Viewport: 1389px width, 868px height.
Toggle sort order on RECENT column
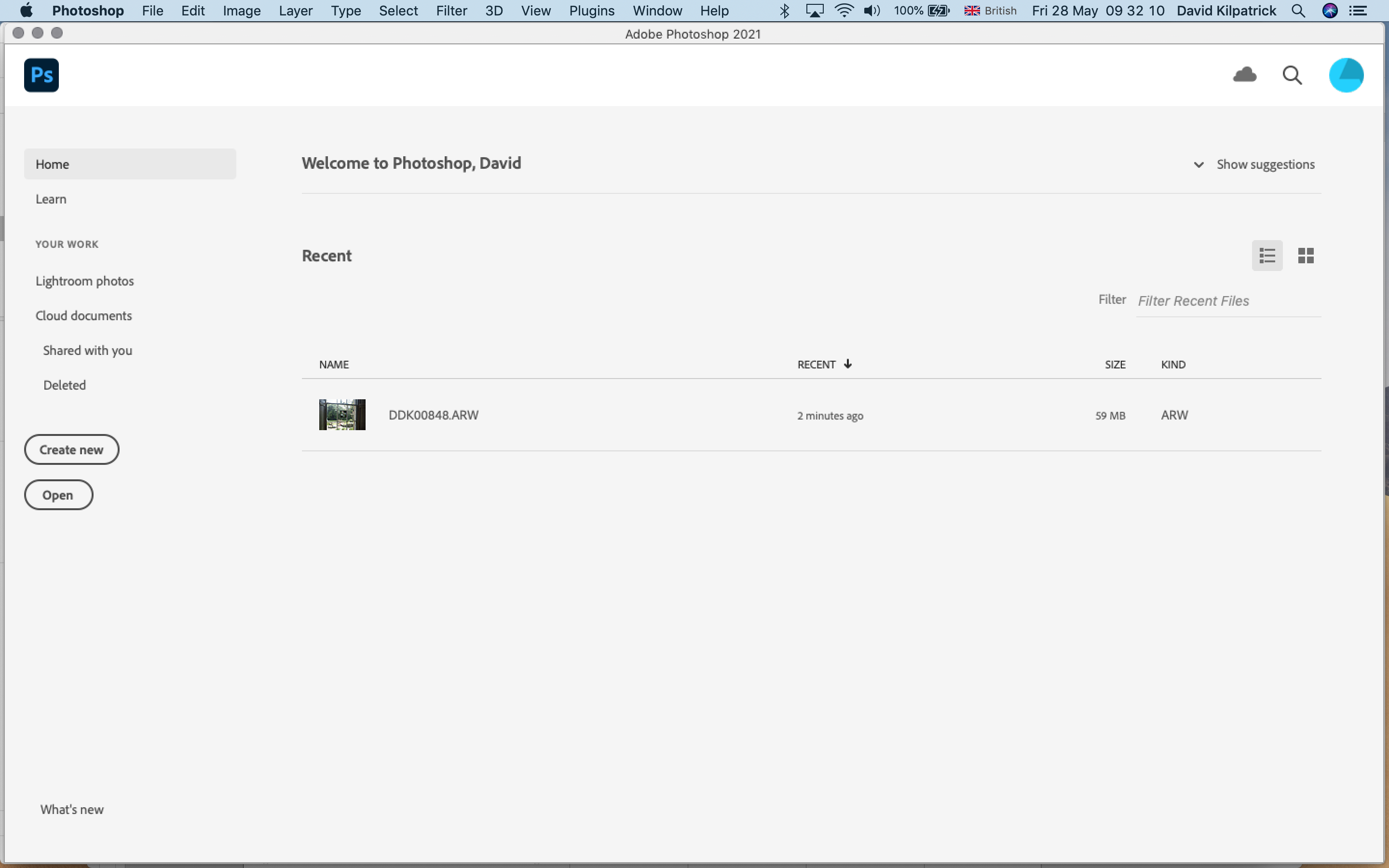point(824,364)
